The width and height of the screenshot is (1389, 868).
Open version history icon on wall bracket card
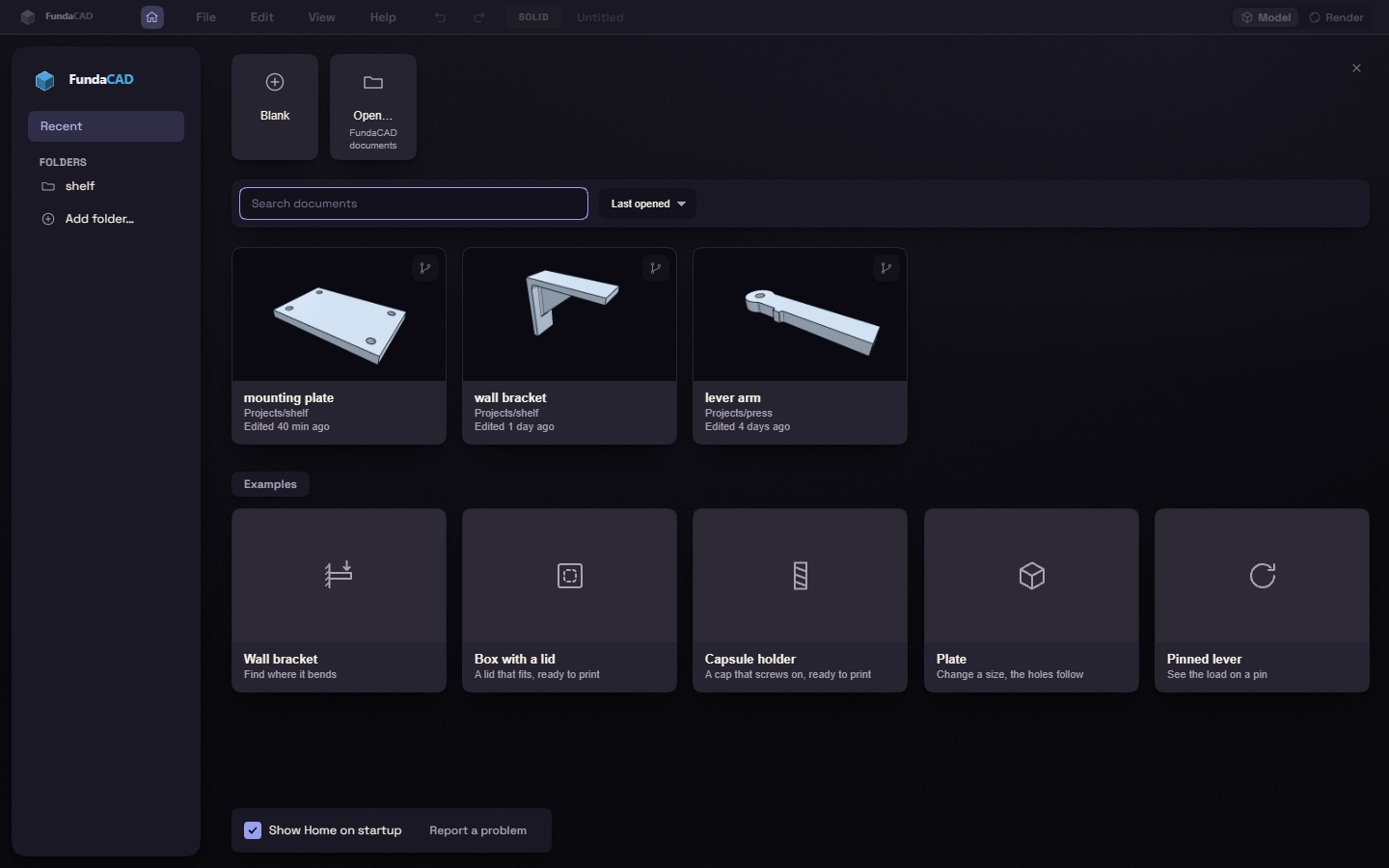pyautogui.click(x=655, y=268)
